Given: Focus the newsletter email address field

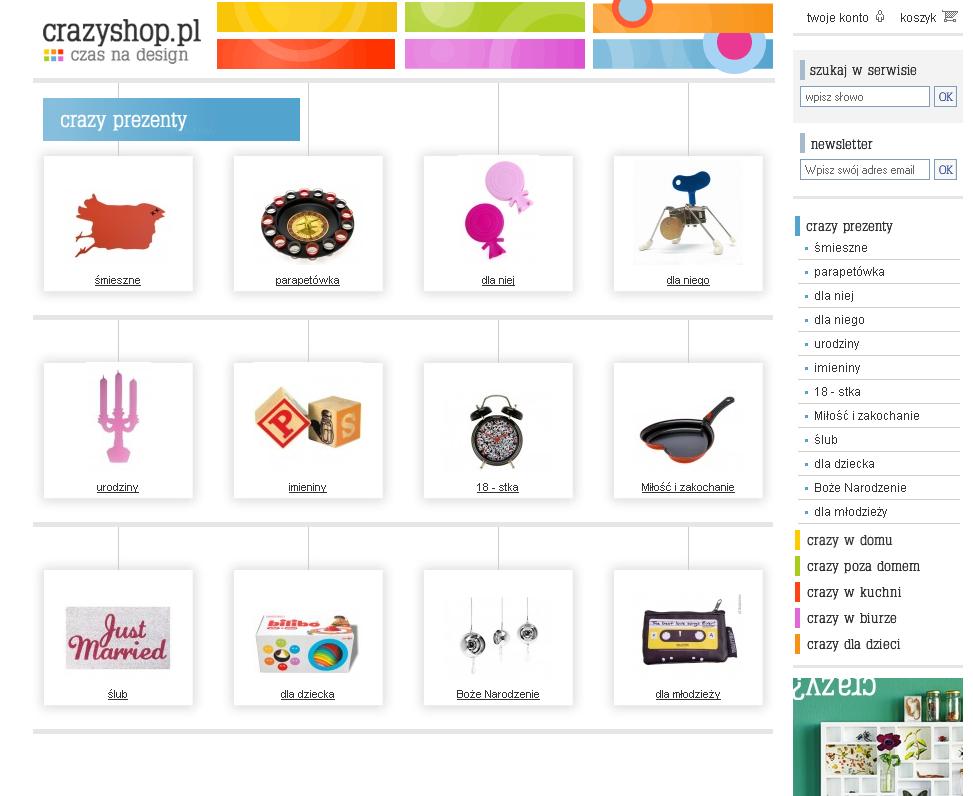Looking at the screenshot, I should [x=864, y=169].
